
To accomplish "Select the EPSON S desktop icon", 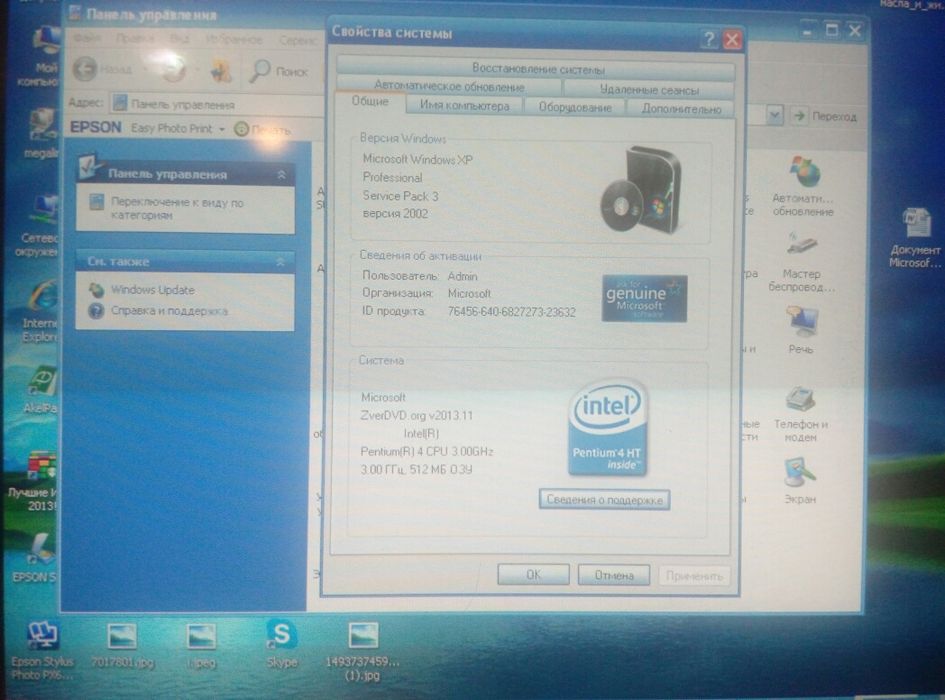I will (x=36, y=558).
